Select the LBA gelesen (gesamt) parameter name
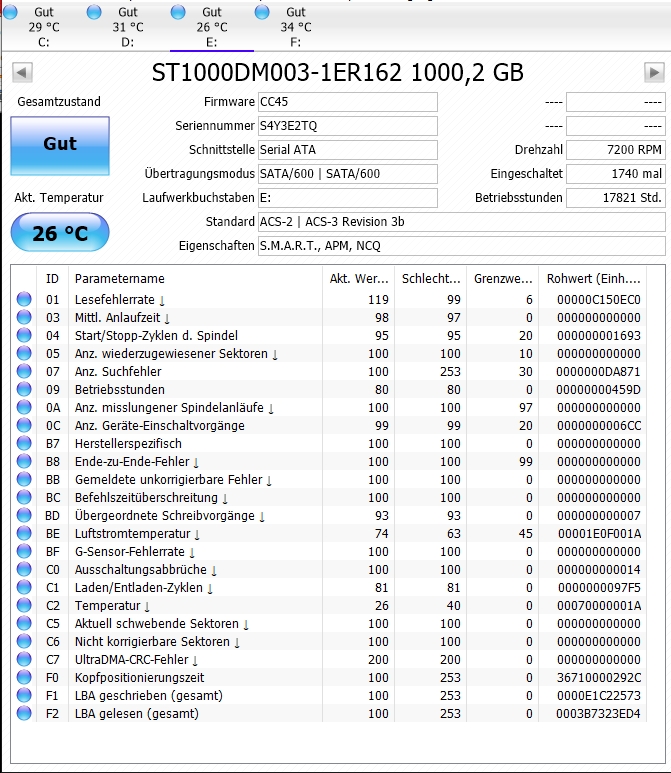Viewport: 671px width, 773px height. (137, 713)
